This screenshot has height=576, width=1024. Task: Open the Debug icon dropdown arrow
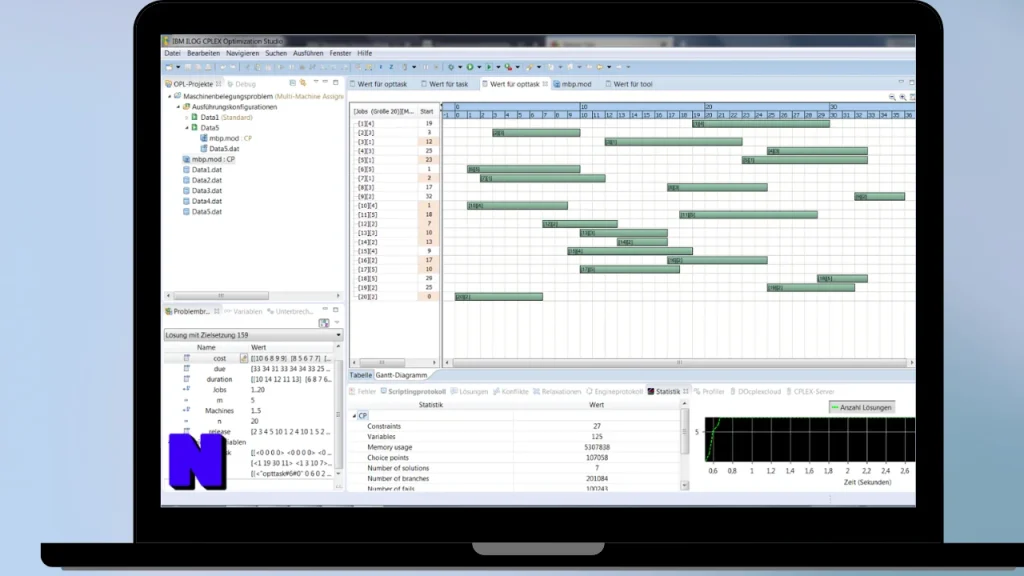tap(460, 67)
